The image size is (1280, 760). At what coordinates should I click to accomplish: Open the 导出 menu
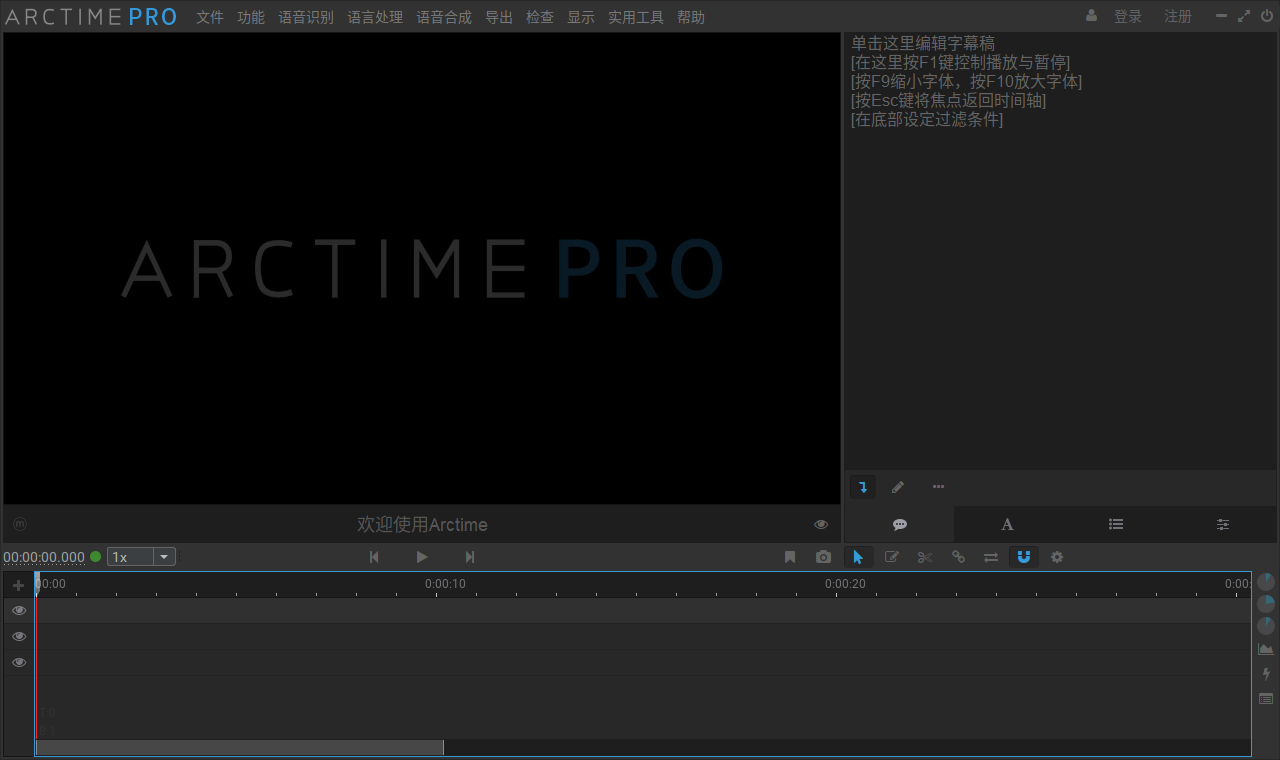[499, 17]
